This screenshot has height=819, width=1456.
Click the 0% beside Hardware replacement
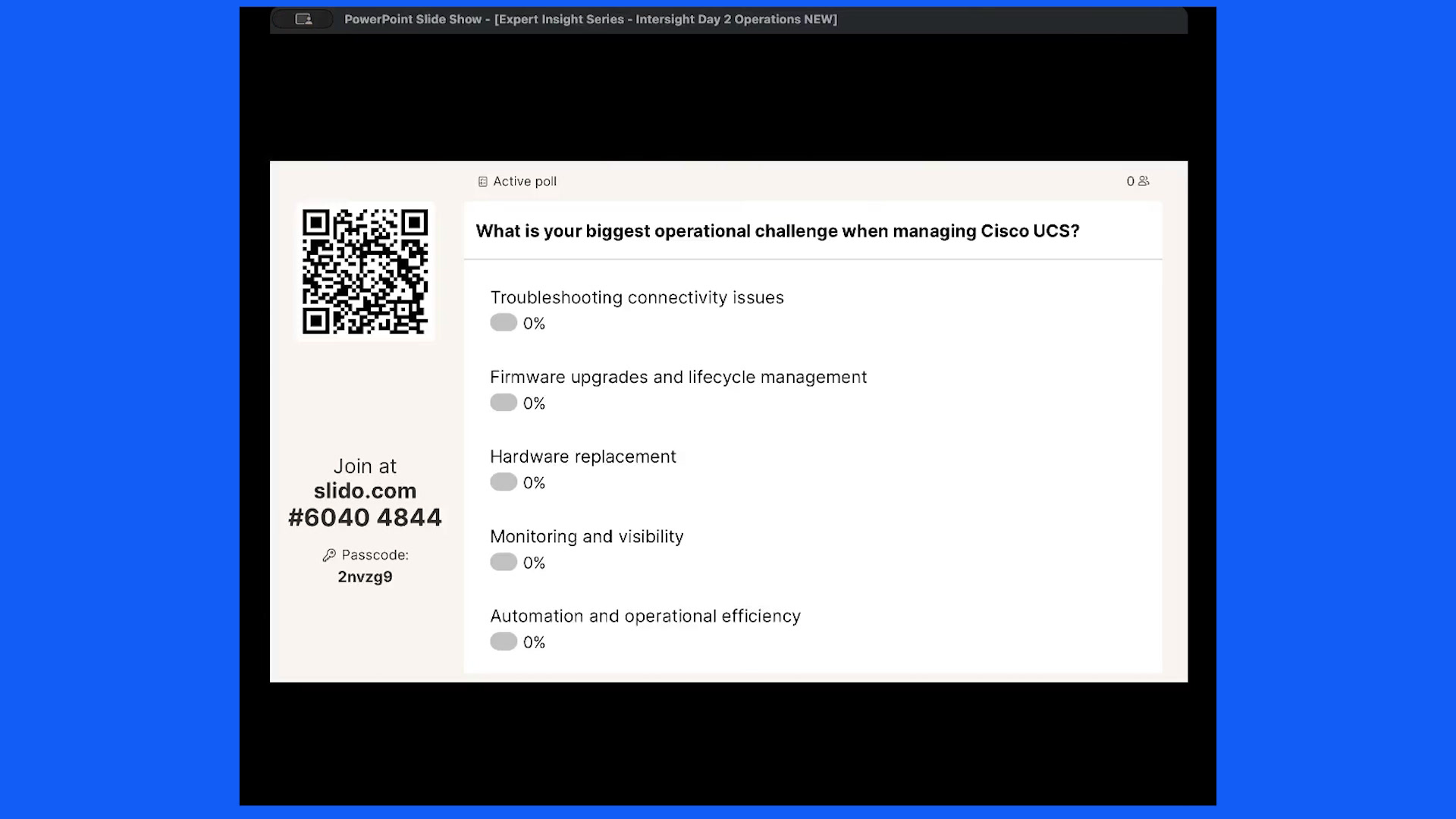(534, 483)
